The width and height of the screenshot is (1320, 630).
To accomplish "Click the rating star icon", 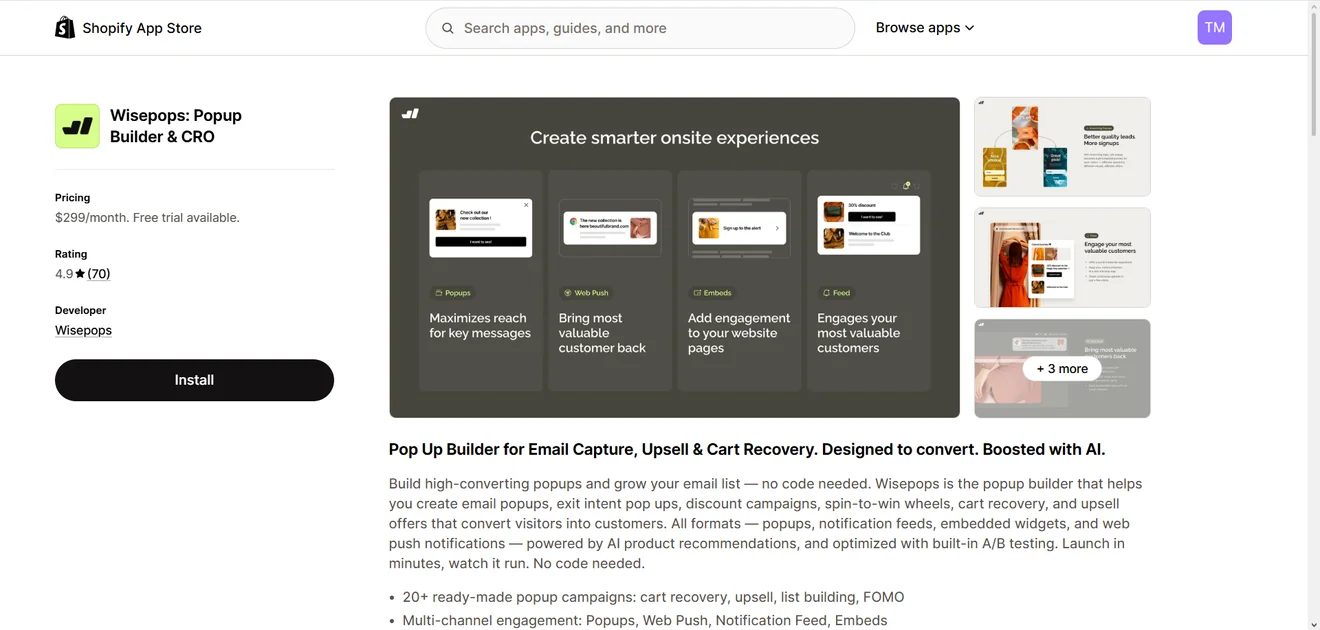I will [80, 274].
